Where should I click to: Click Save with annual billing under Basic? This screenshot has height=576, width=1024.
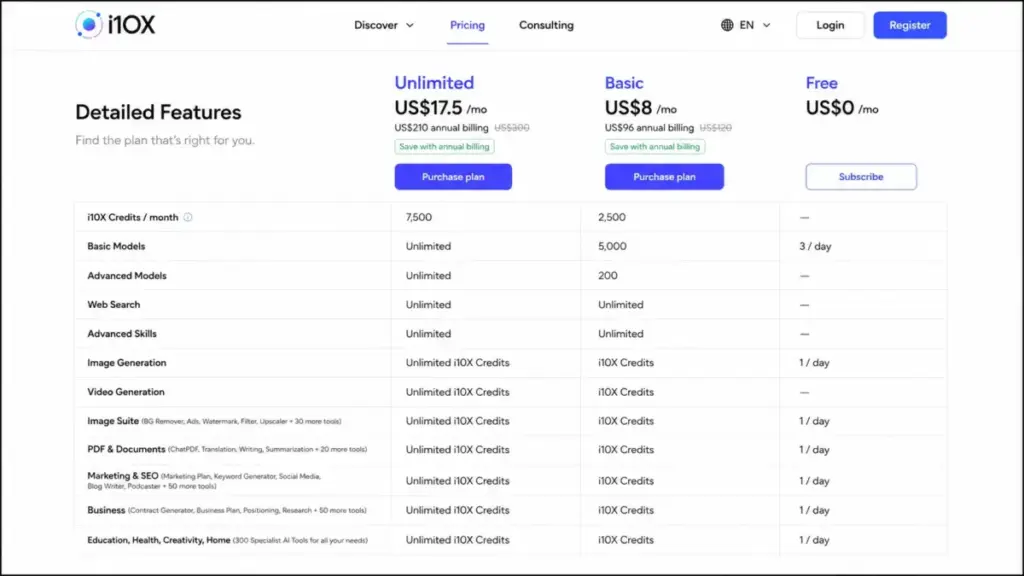(654, 147)
